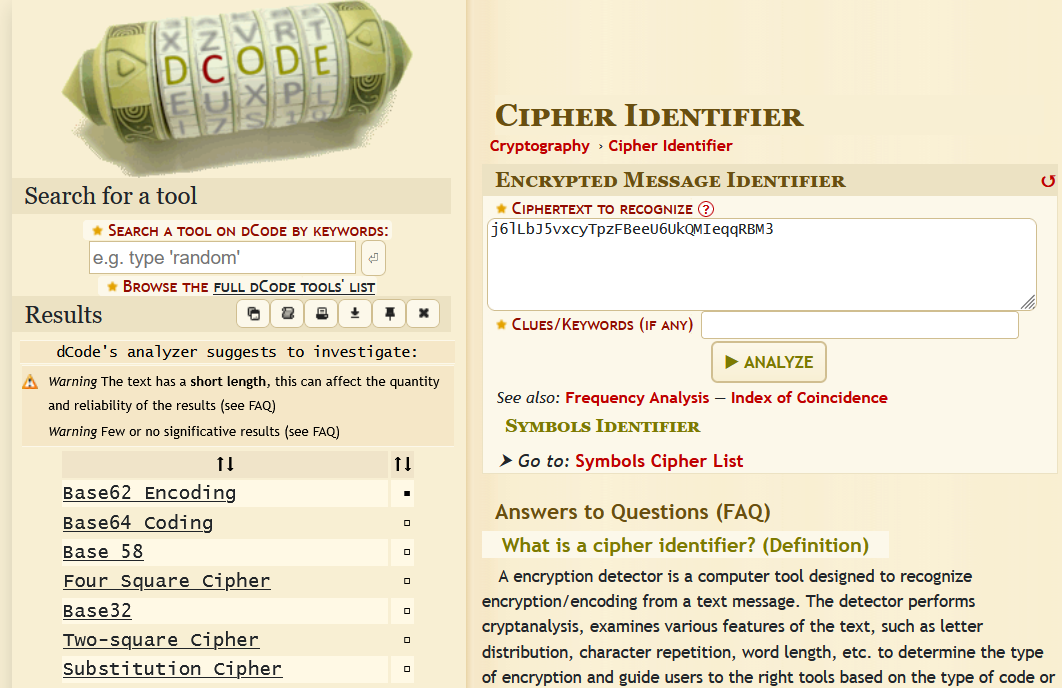Click score marker for Two-square Cipher
Image resolution: width=1062 pixels, height=688 pixels.
click(x=406, y=640)
